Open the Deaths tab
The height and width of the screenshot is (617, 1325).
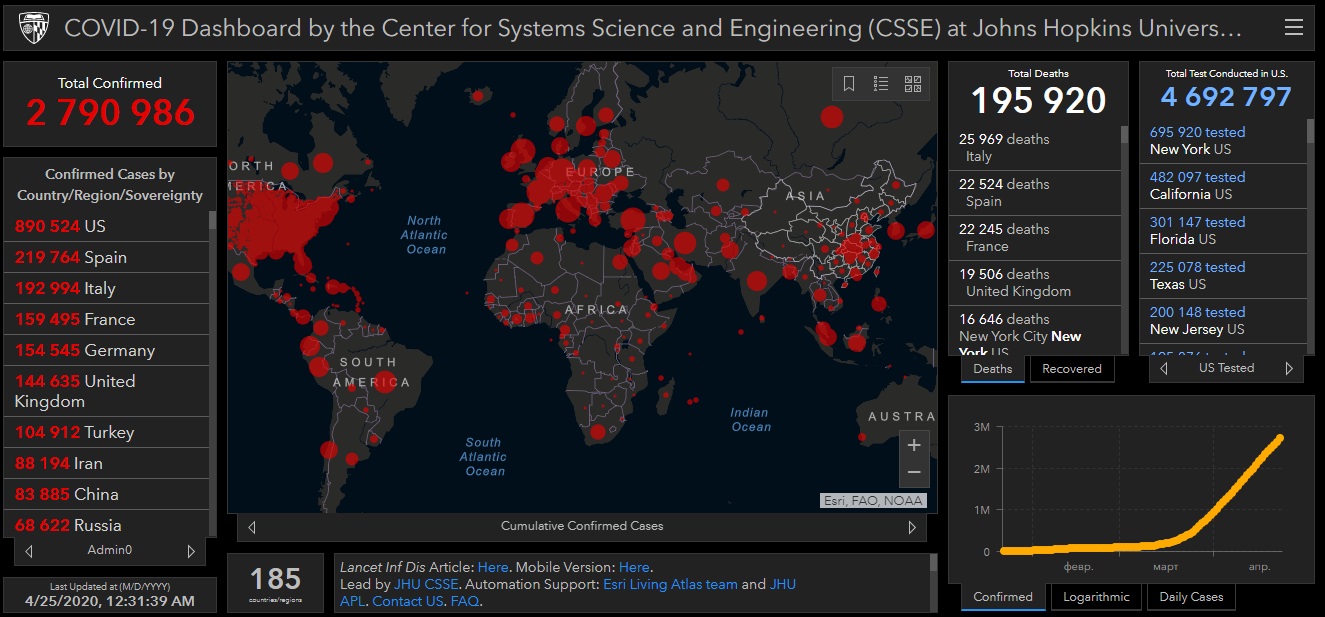[x=992, y=369]
